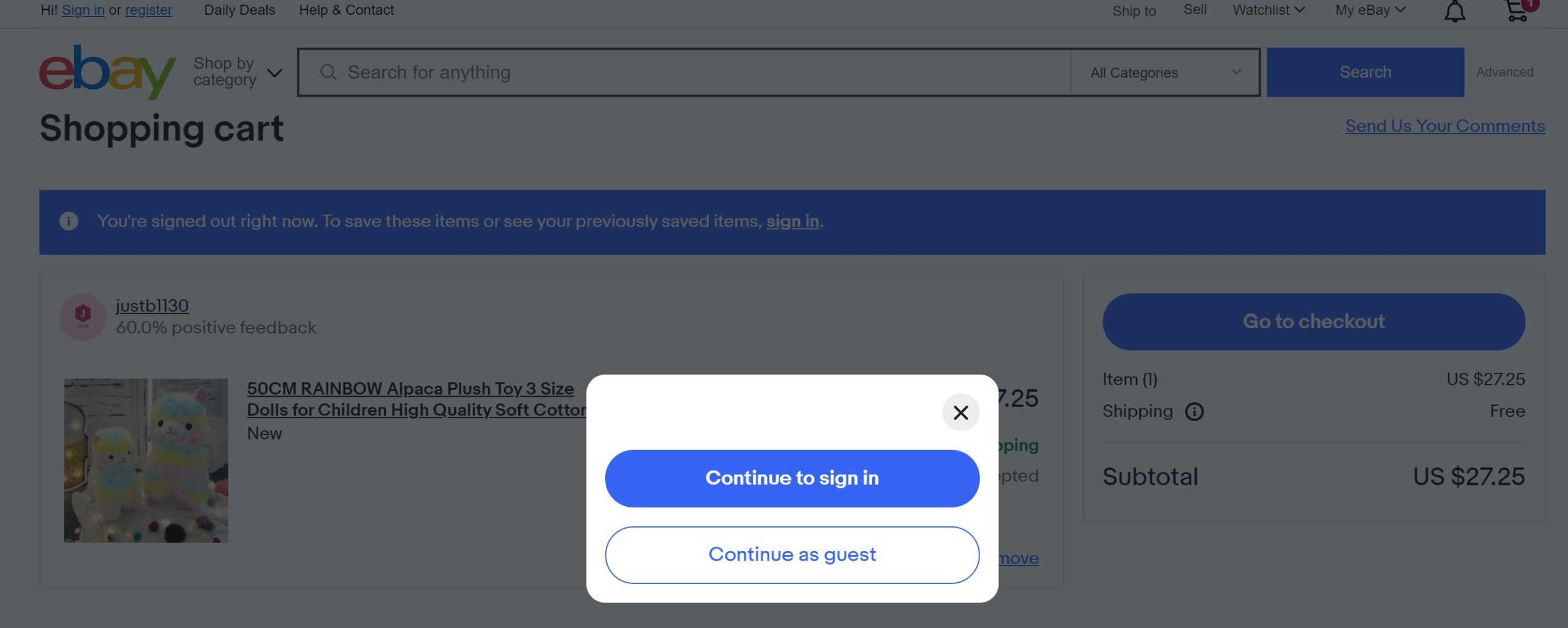Click the Shipping info icon
The height and width of the screenshot is (628, 1568).
[x=1194, y=411]
